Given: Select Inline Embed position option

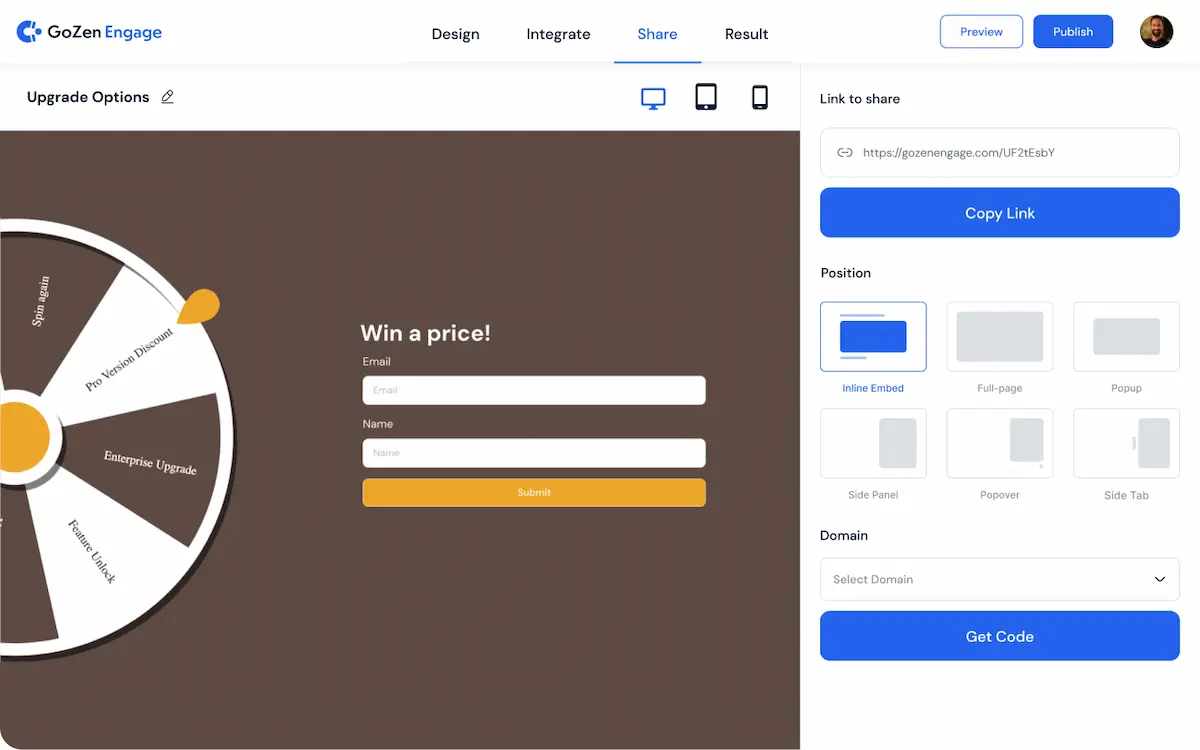Looking at the screenshot, I should [x=873, y=337].
